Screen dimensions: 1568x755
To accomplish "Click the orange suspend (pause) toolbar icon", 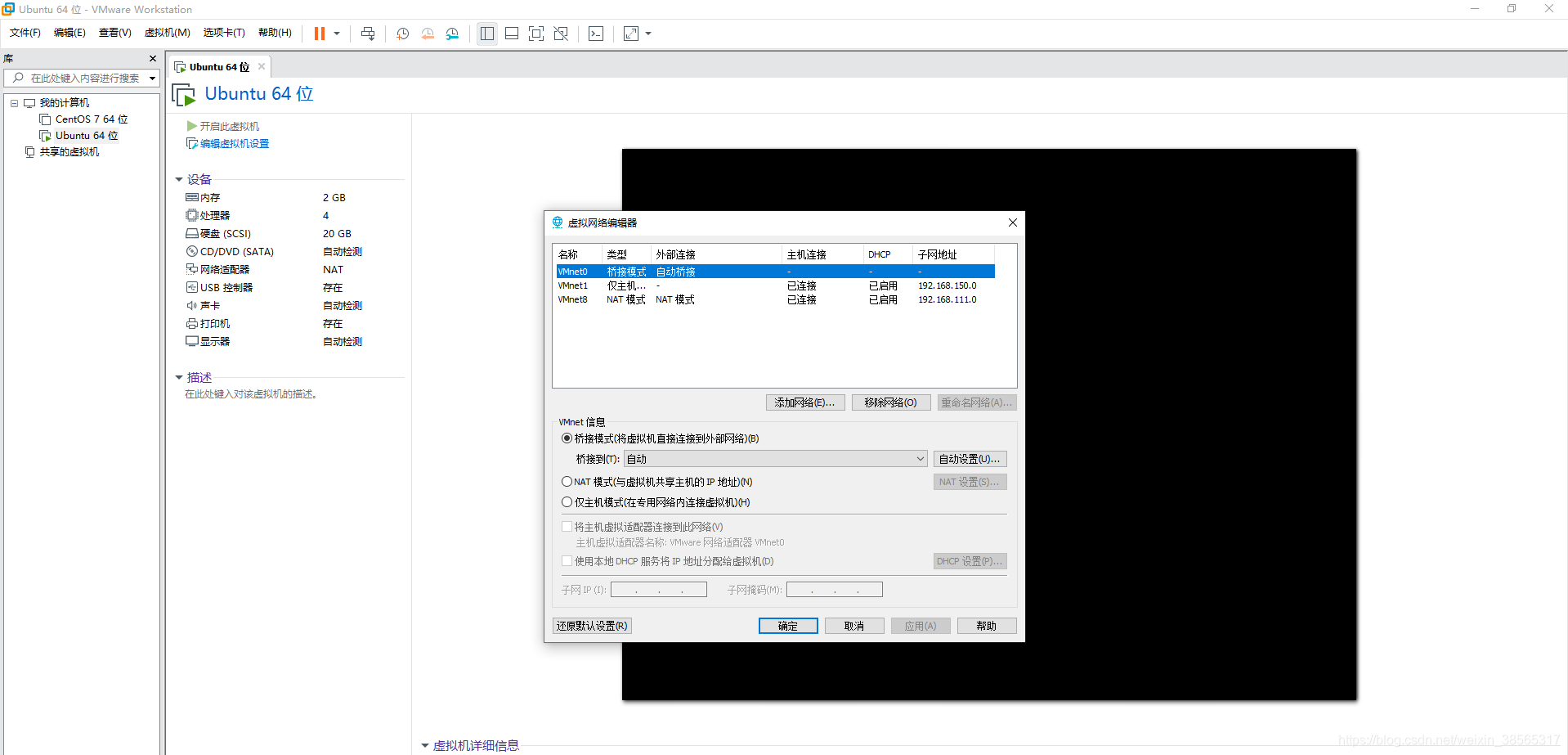I will click(320, 34).
